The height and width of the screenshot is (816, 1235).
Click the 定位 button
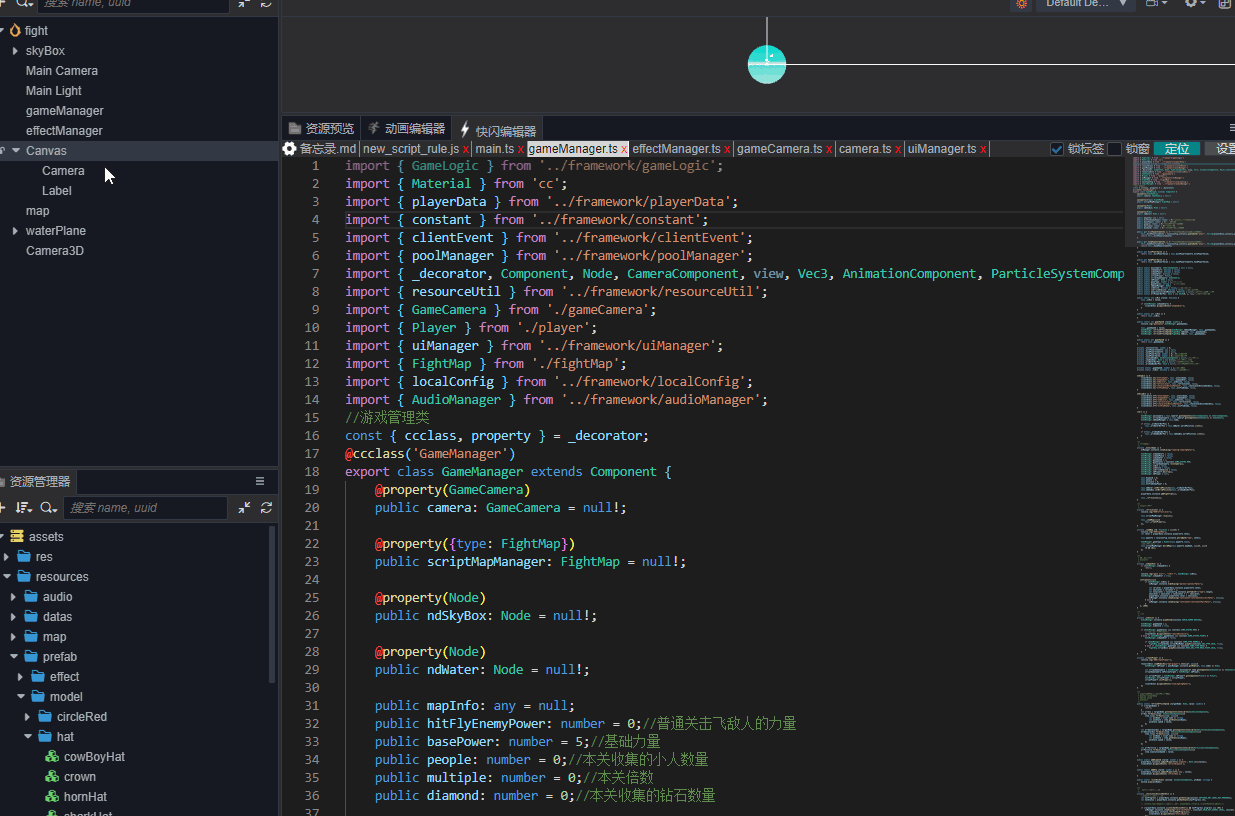(1176, 149)
